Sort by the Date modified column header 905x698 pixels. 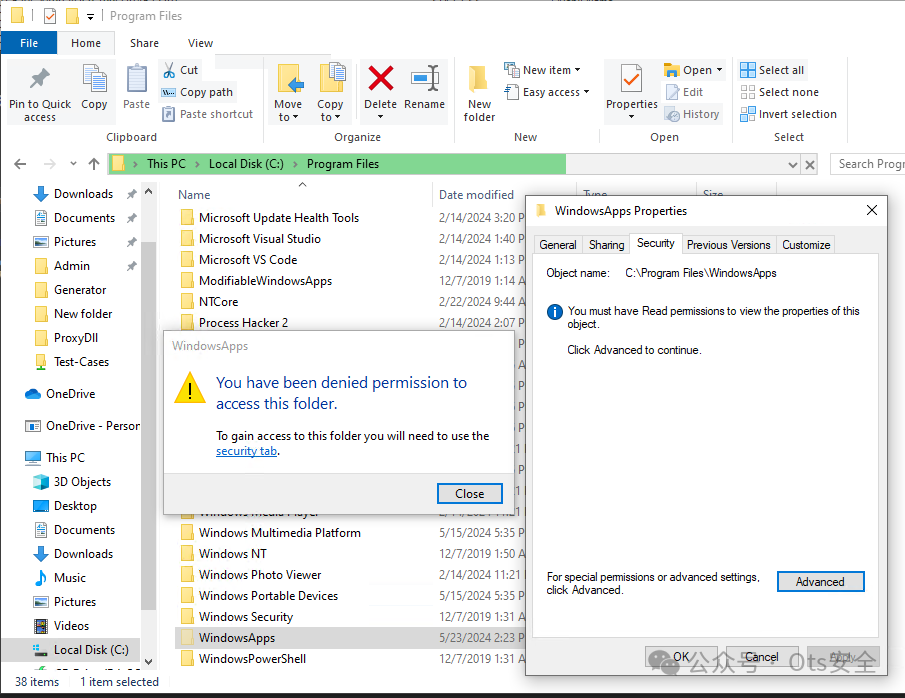click(x=476, y=195)
